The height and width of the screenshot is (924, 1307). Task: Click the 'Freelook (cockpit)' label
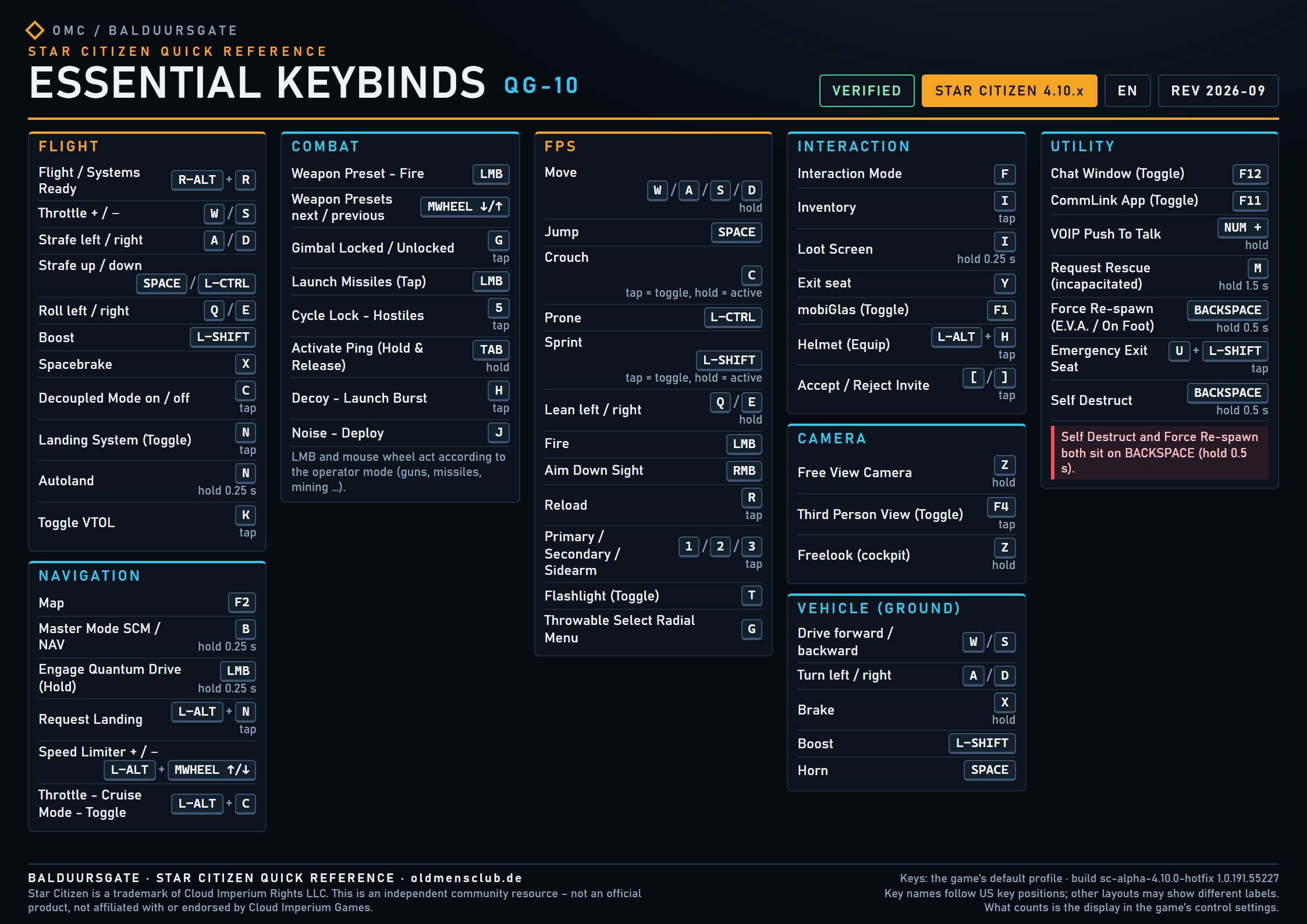point(854,555)
